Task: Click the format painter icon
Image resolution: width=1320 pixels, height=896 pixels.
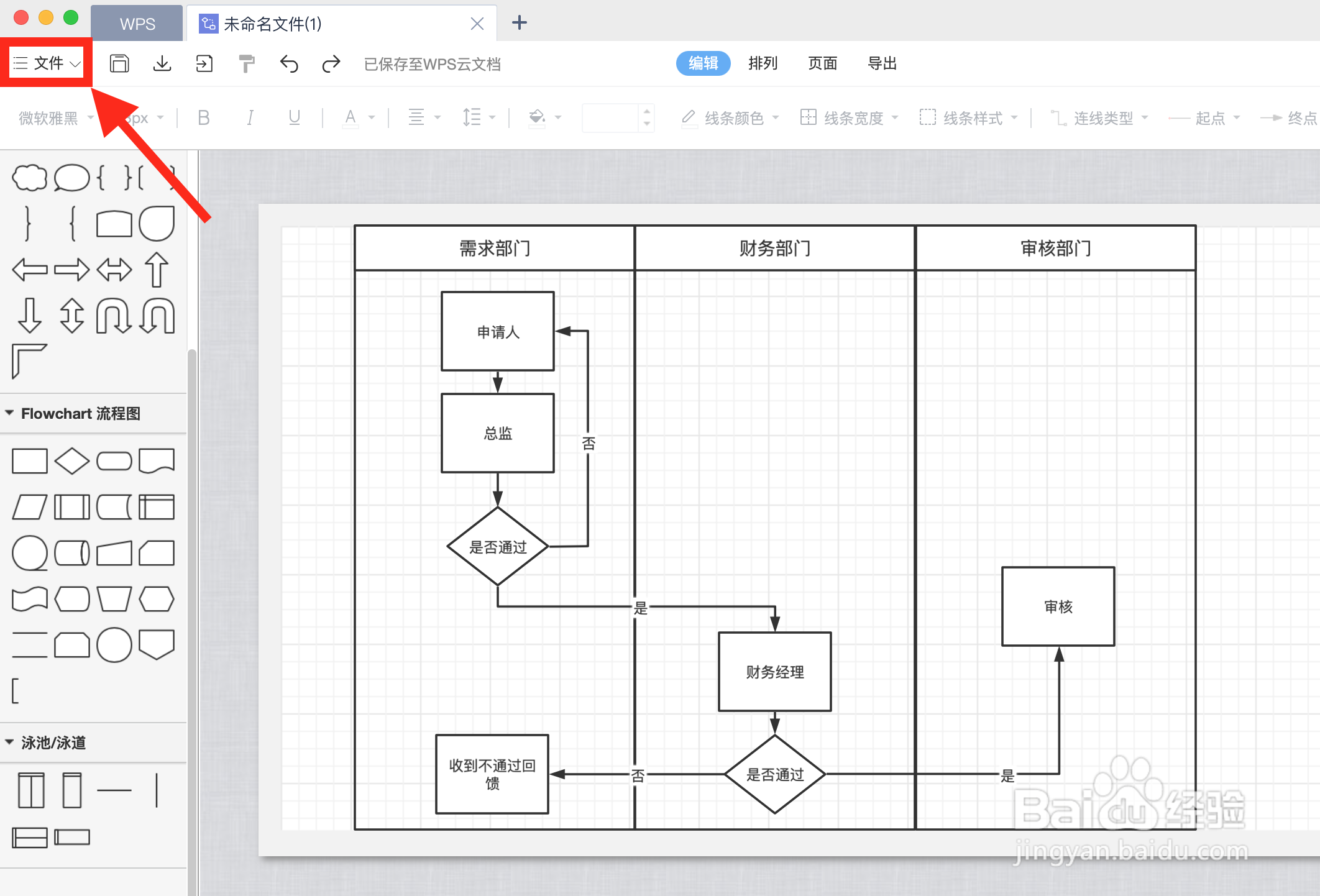Action: (x=247, y=63)
